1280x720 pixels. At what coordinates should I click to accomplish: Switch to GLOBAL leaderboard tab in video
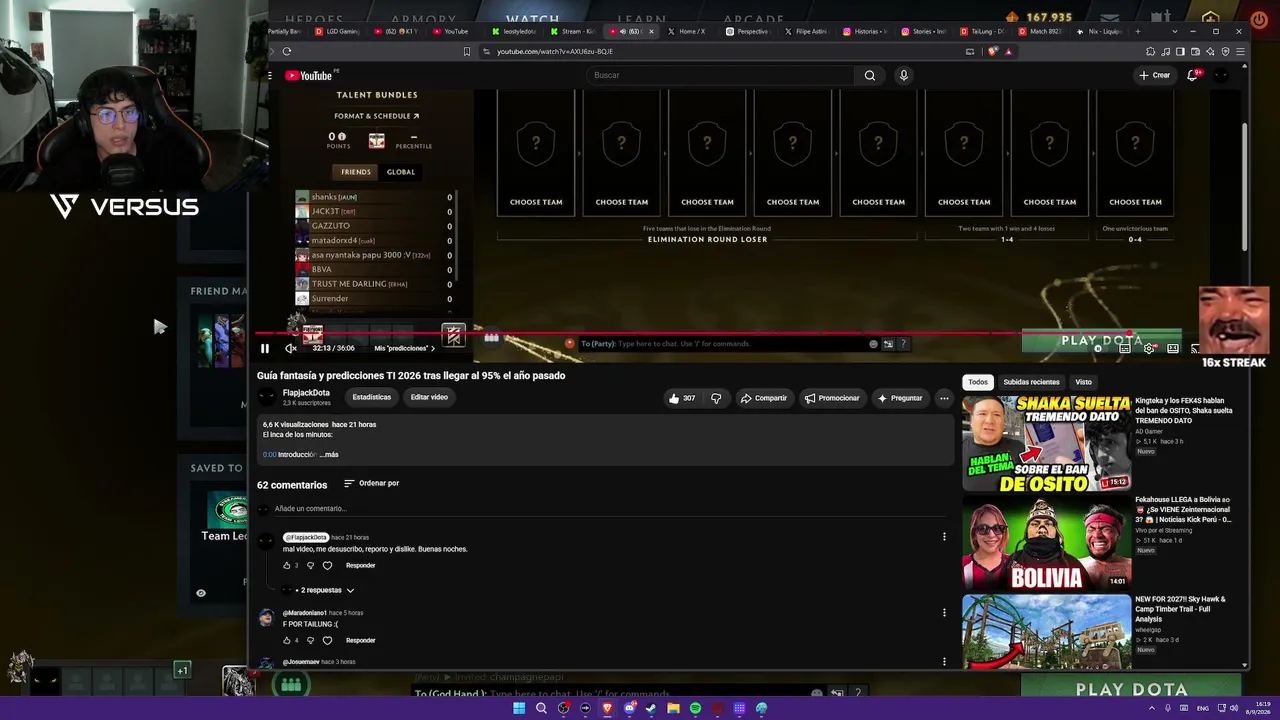click(x=401, y=172)
